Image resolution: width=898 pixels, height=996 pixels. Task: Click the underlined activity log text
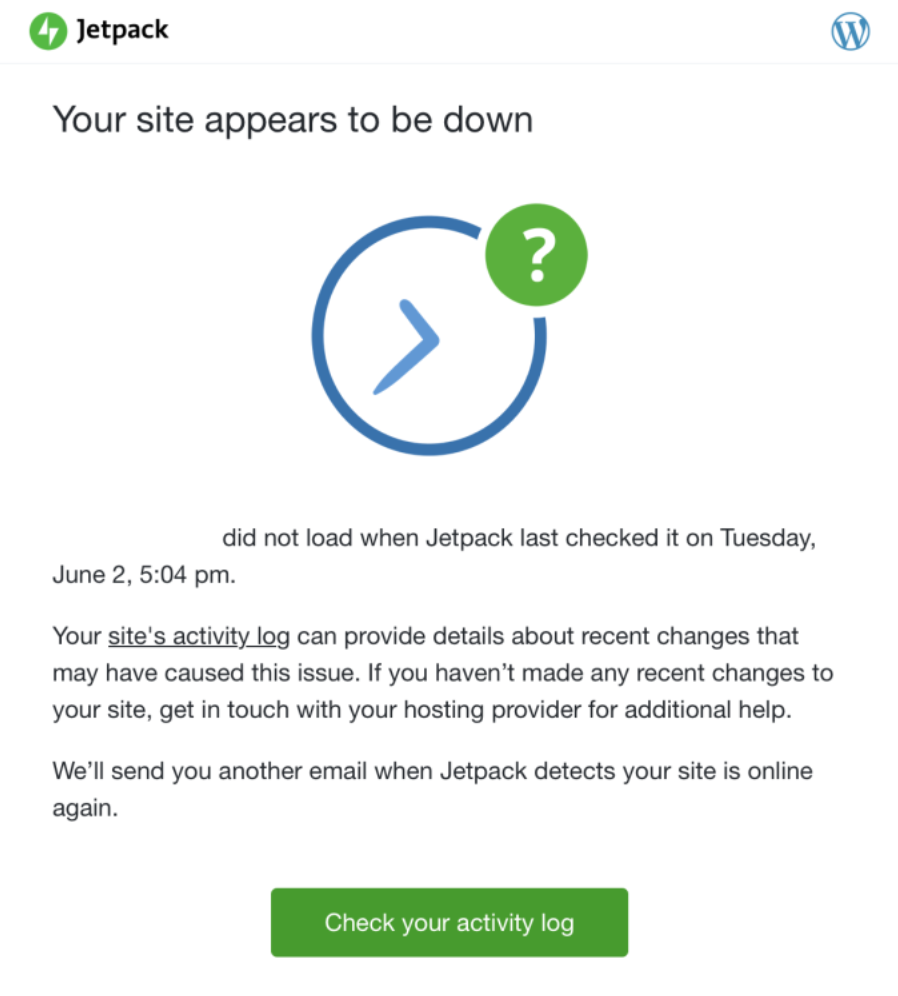[198, 636]
